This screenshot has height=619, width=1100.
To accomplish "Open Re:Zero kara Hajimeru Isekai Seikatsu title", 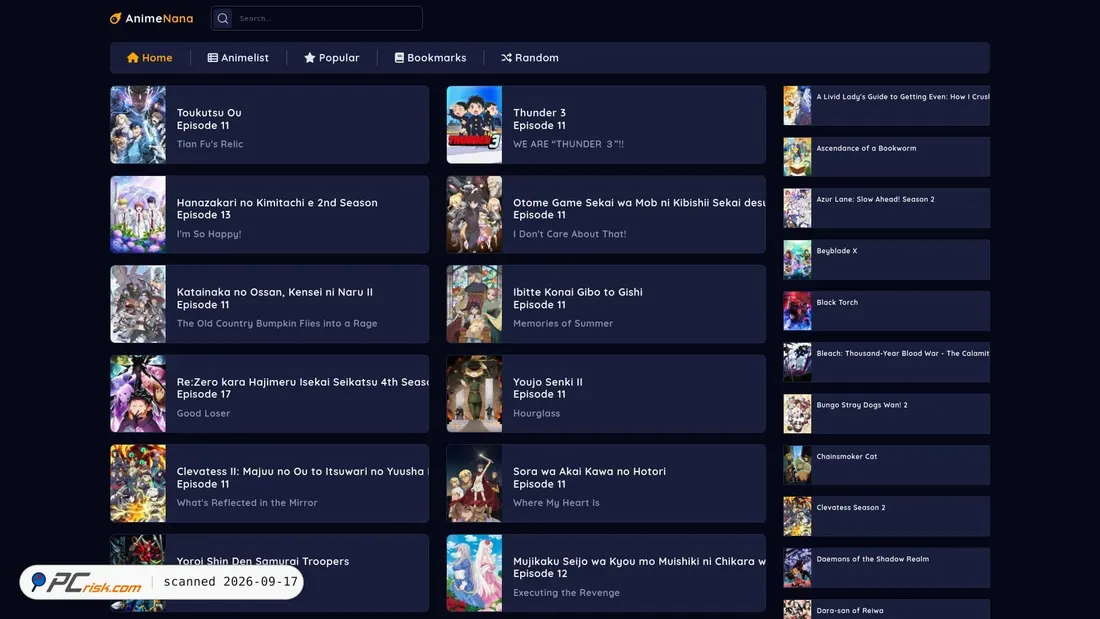I will point(302,382).
